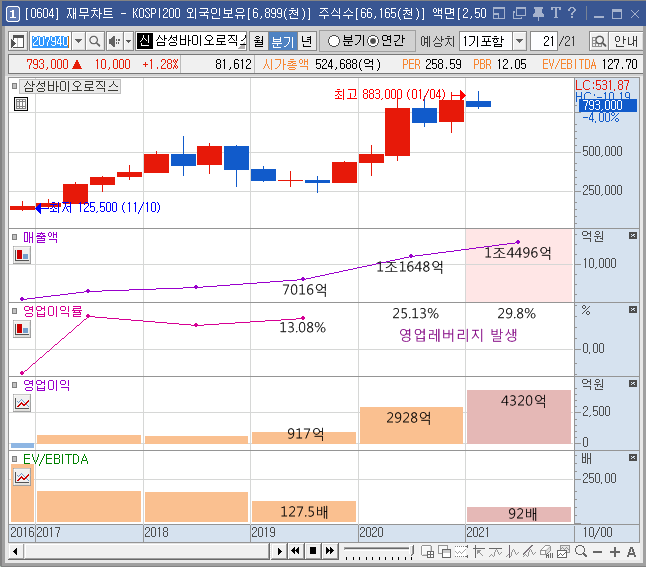Open the 예상치 1기포함 dropdown
Image resolution: width=646 pixels, height=567 pixels.
pyautogui.click(x=520, y=41)
